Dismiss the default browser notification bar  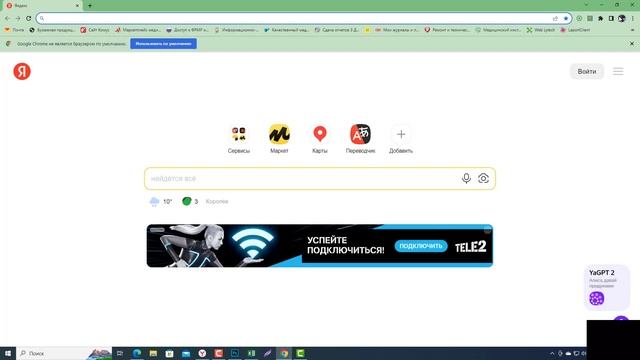[x=632, y=44]
